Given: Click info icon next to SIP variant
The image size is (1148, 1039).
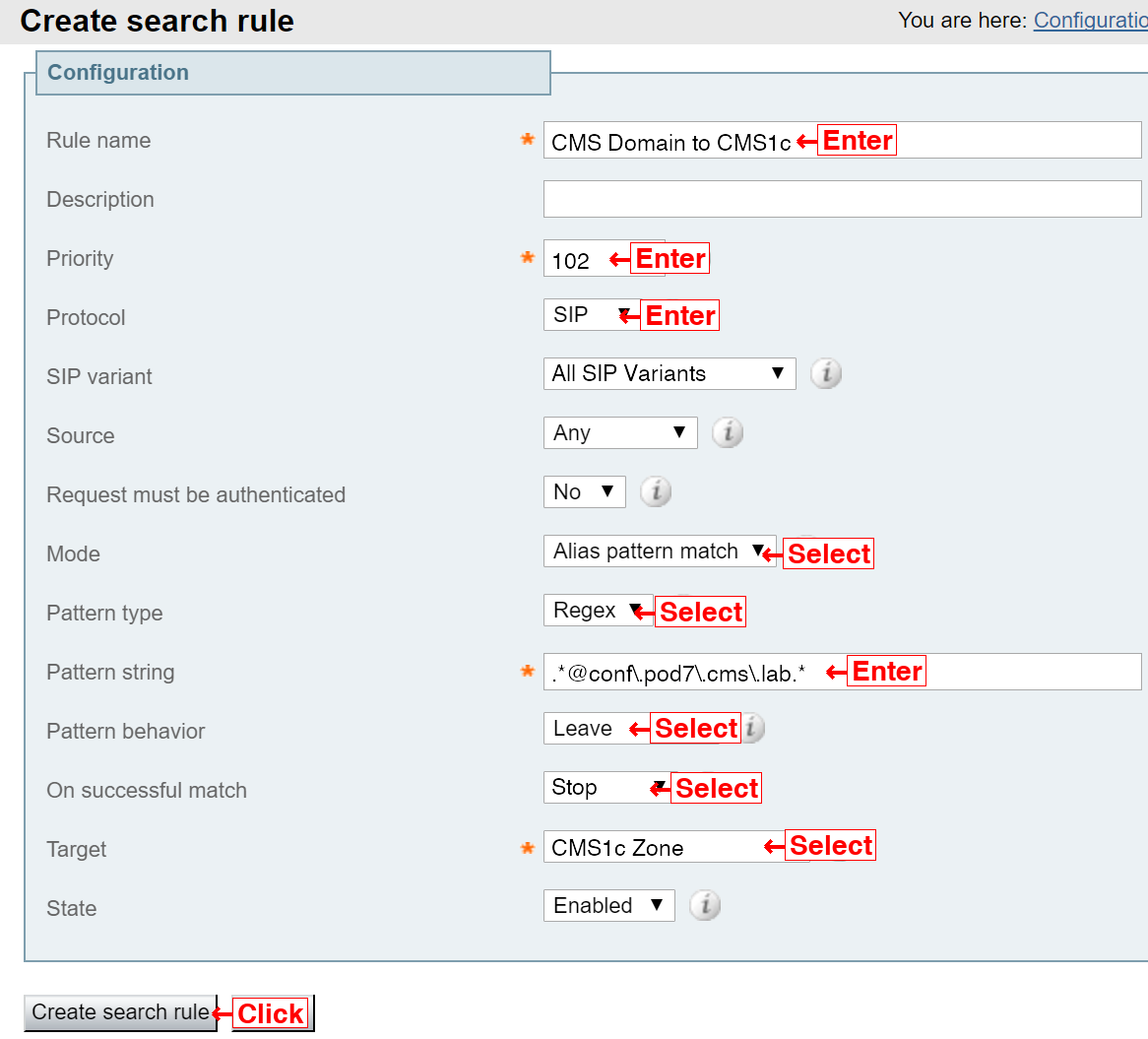Looking at the screenshot, I should pyautogui.click(x=825, y=373).
